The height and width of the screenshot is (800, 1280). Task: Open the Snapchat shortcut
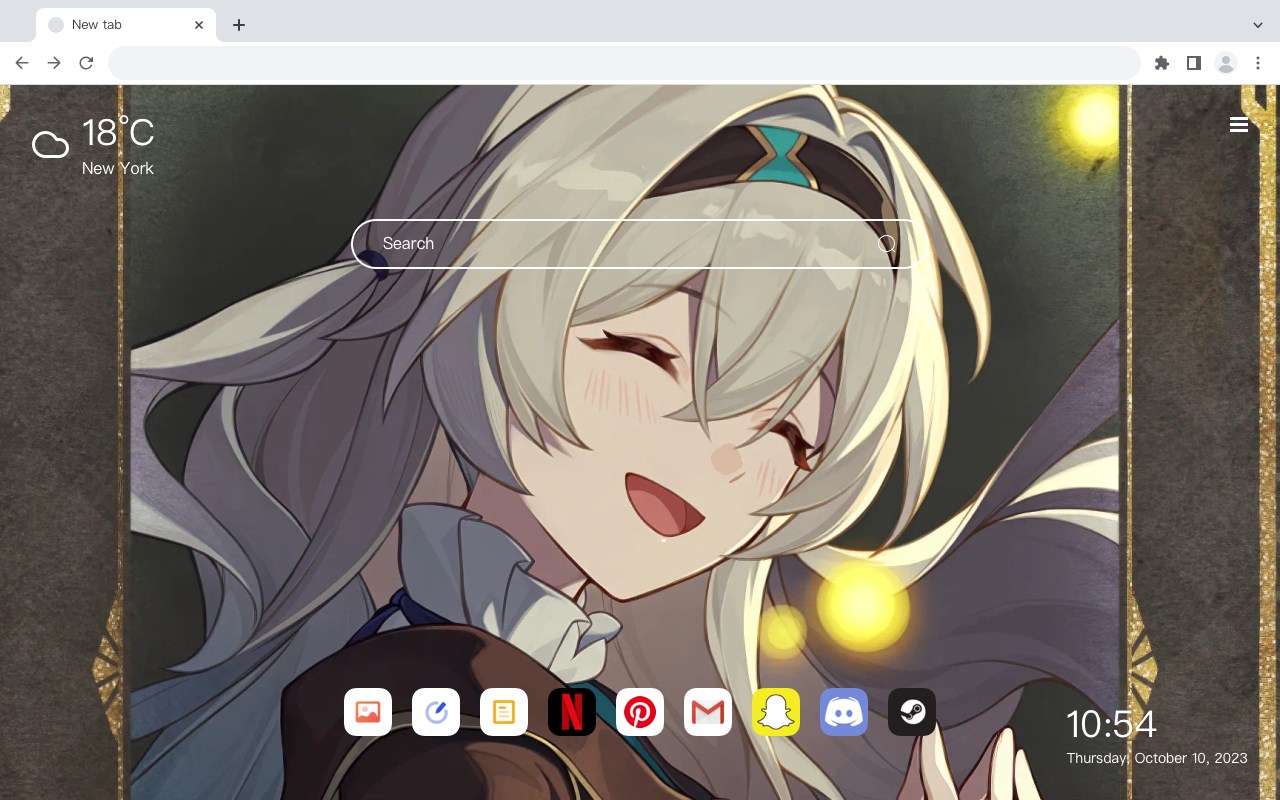(x=776, y=712)
